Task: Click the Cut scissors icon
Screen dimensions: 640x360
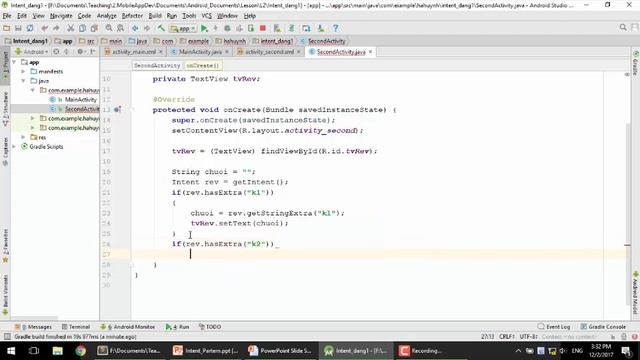Action: pyautogui.click(x=71, y=28)
